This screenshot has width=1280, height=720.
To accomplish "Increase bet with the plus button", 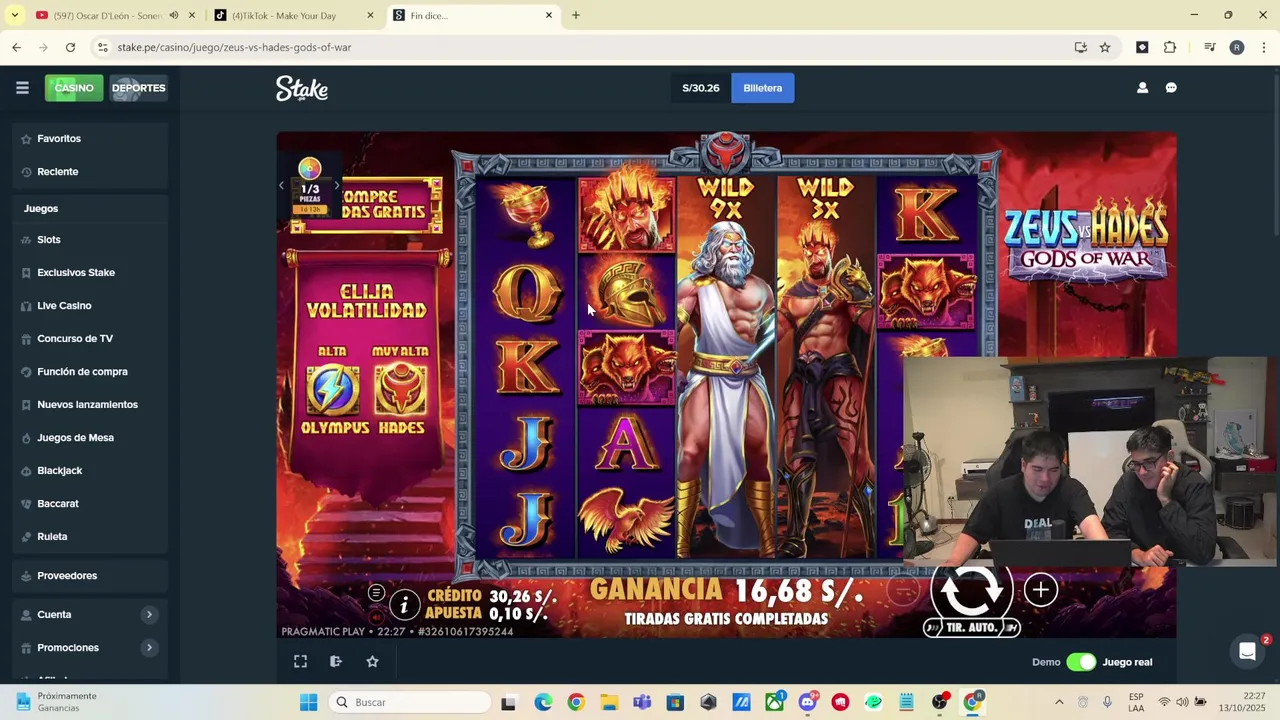I will [x=1040, y=590].
